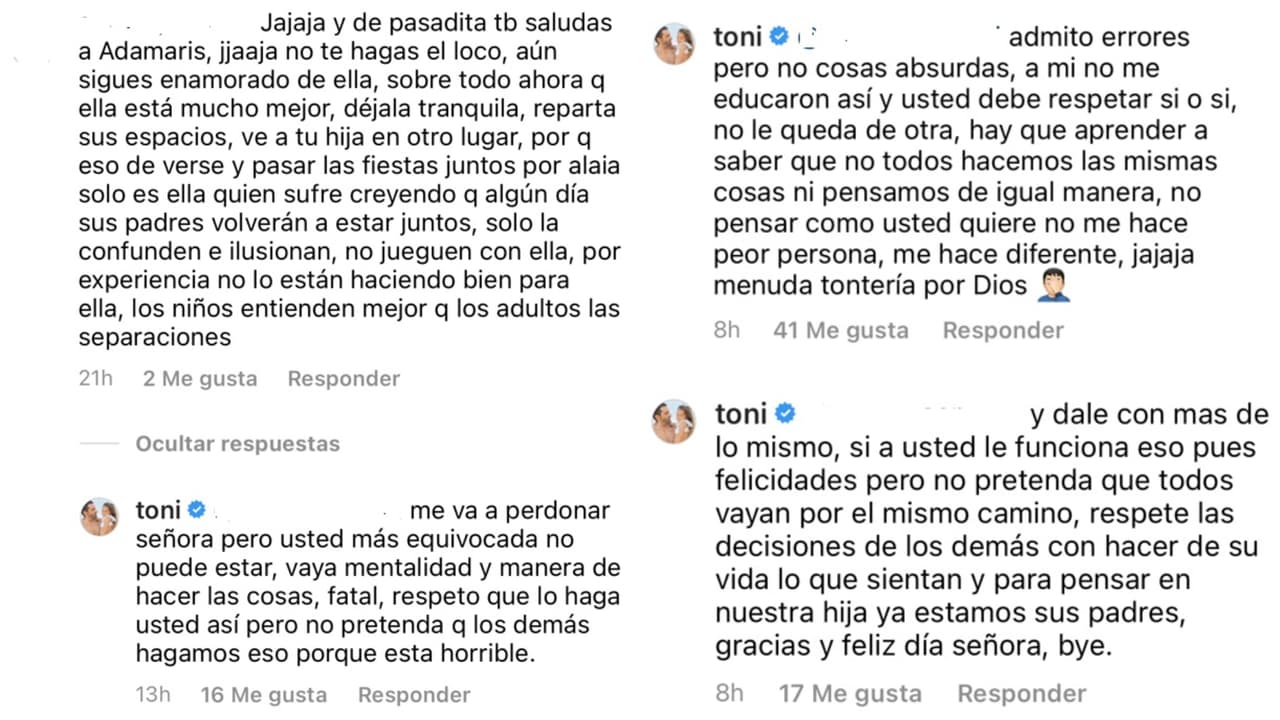This screenshot has width=1280, height=720.
Task: Tap the verified badge on the bottom-right toni comment
Action: (786, 412)
